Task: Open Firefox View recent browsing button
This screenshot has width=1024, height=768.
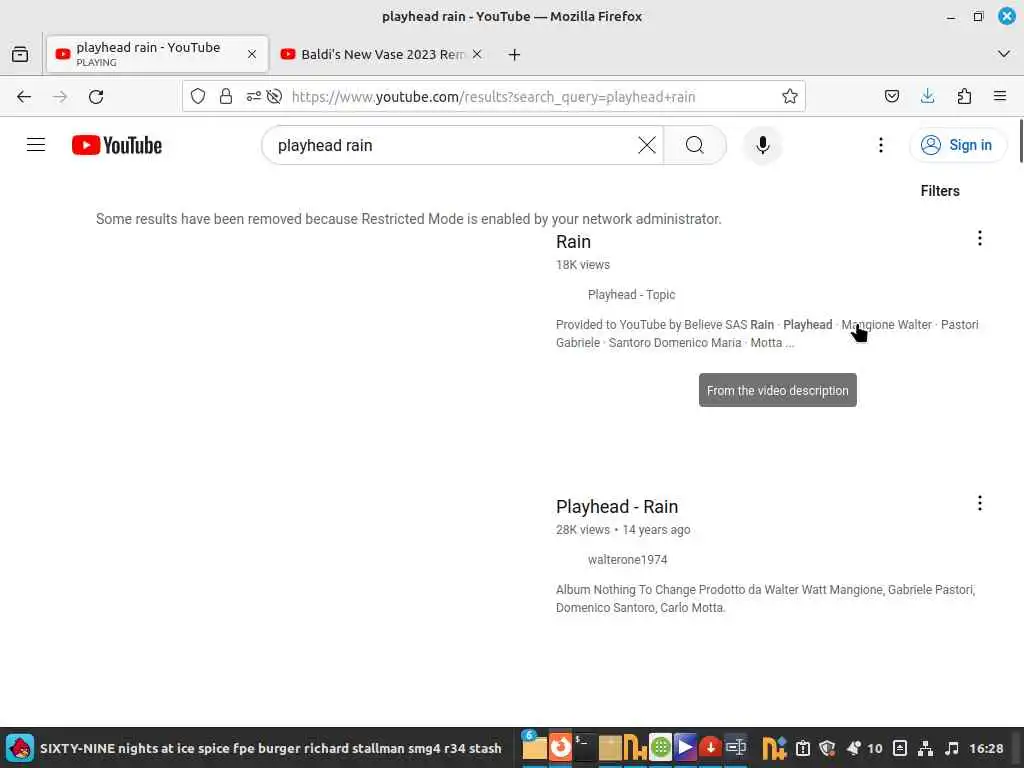Action: click(x=20, y=54)
